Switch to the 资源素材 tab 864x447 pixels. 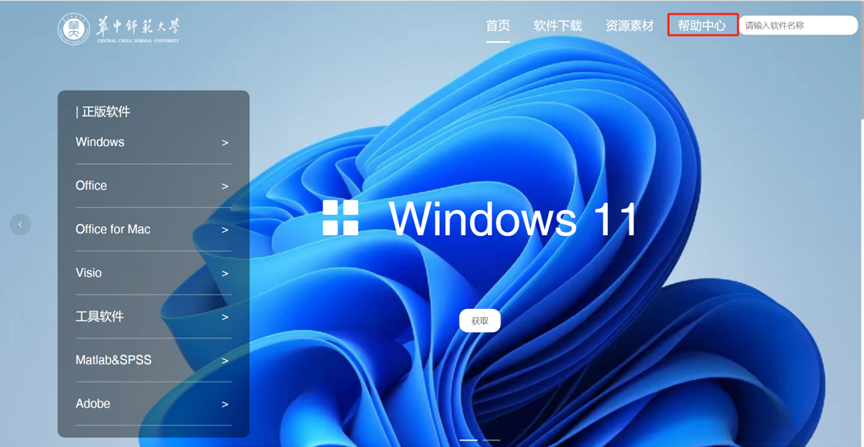tap(629, 26)
